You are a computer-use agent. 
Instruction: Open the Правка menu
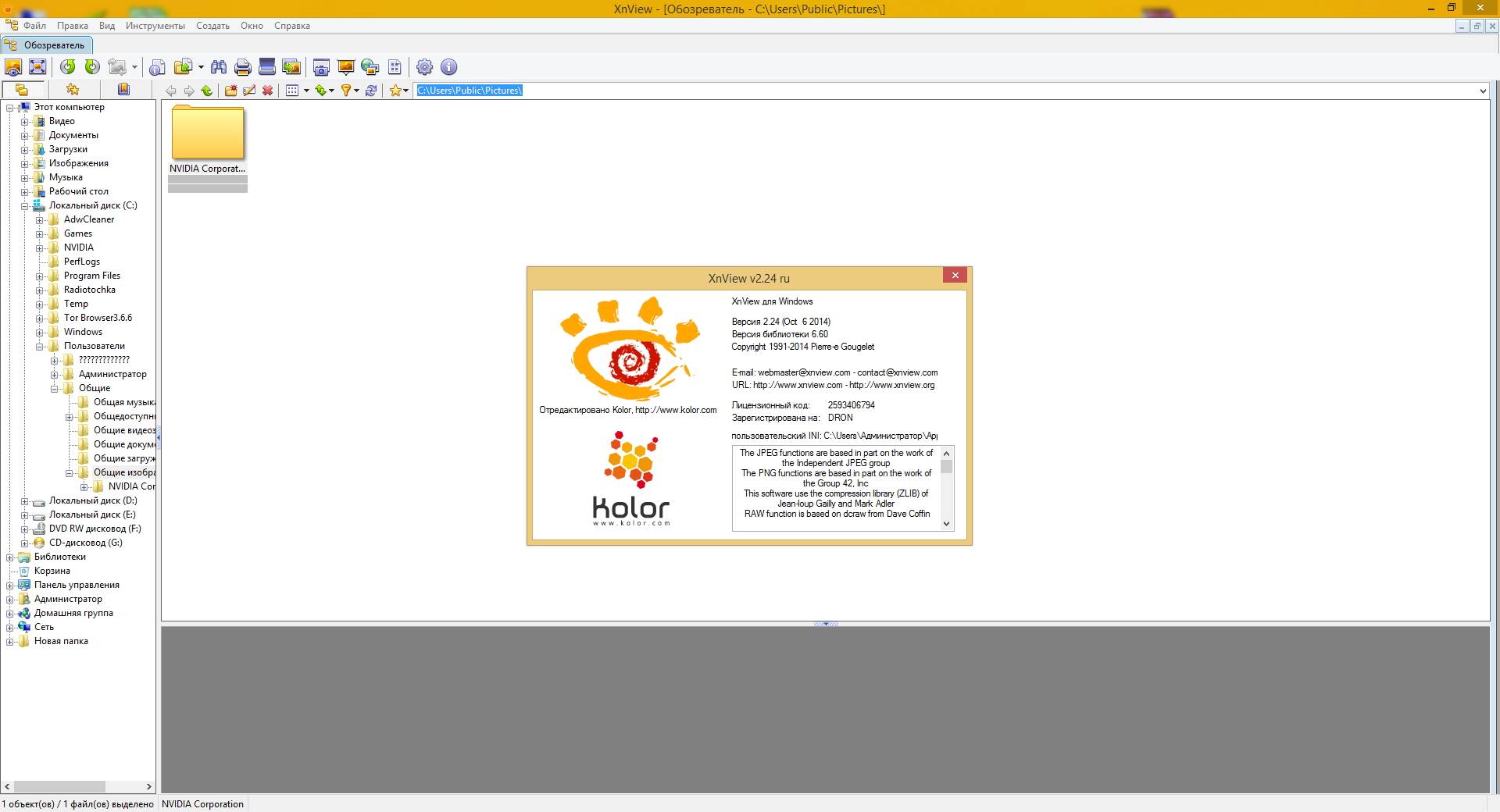(73, 26)
